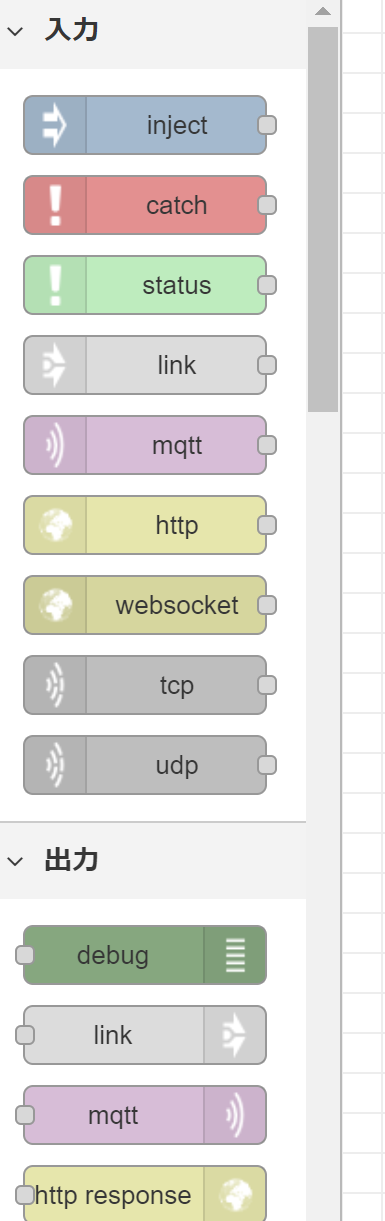Click the 出力 category header label
Image resolution: width=385 pixels, height=1221 pixels.
pos(72,860)
